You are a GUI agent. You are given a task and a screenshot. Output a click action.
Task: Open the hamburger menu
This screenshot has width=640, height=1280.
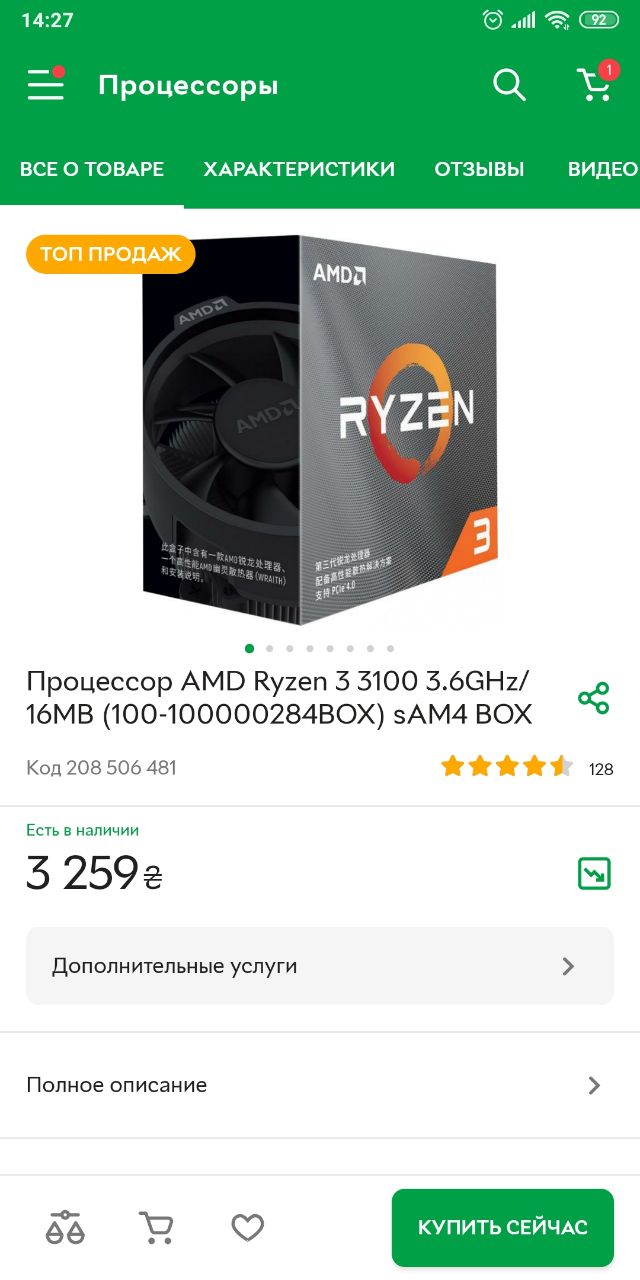46,85
